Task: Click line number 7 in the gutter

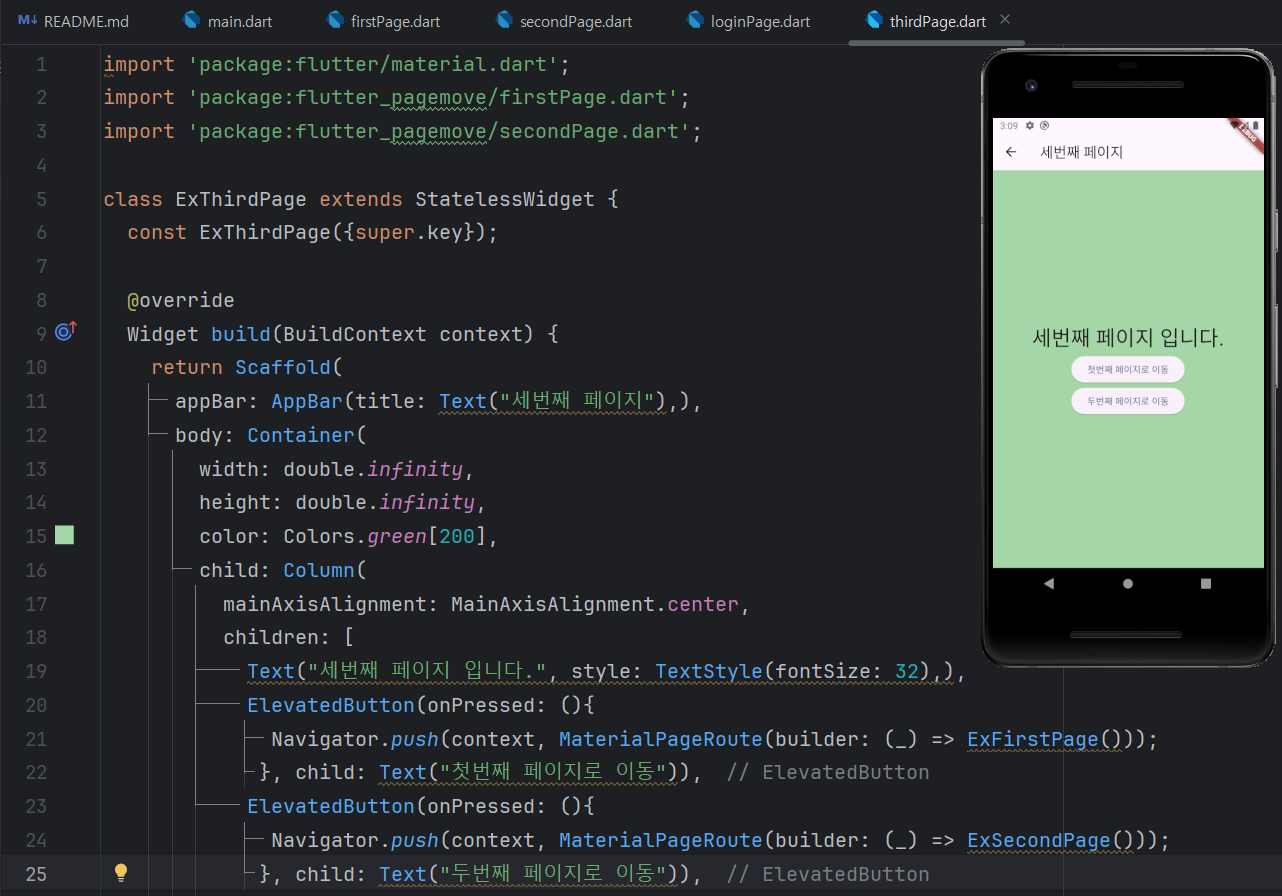Action: (41, 266)
